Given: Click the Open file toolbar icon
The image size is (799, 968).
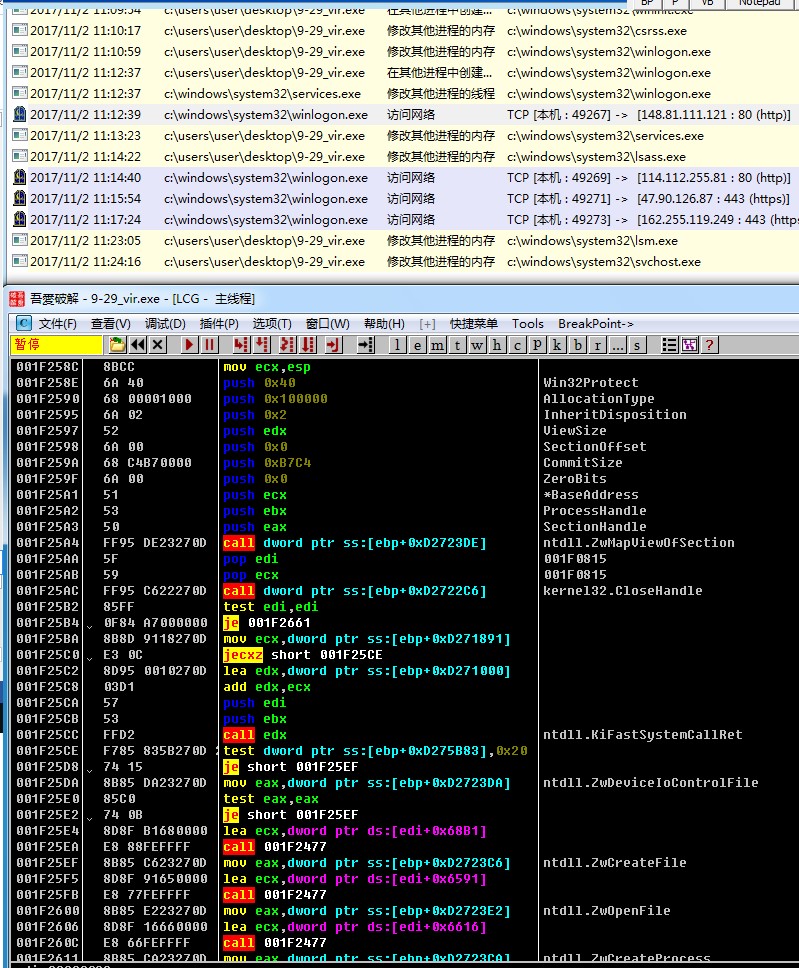Looking at the screenshot, I should [x=117, y=345].
